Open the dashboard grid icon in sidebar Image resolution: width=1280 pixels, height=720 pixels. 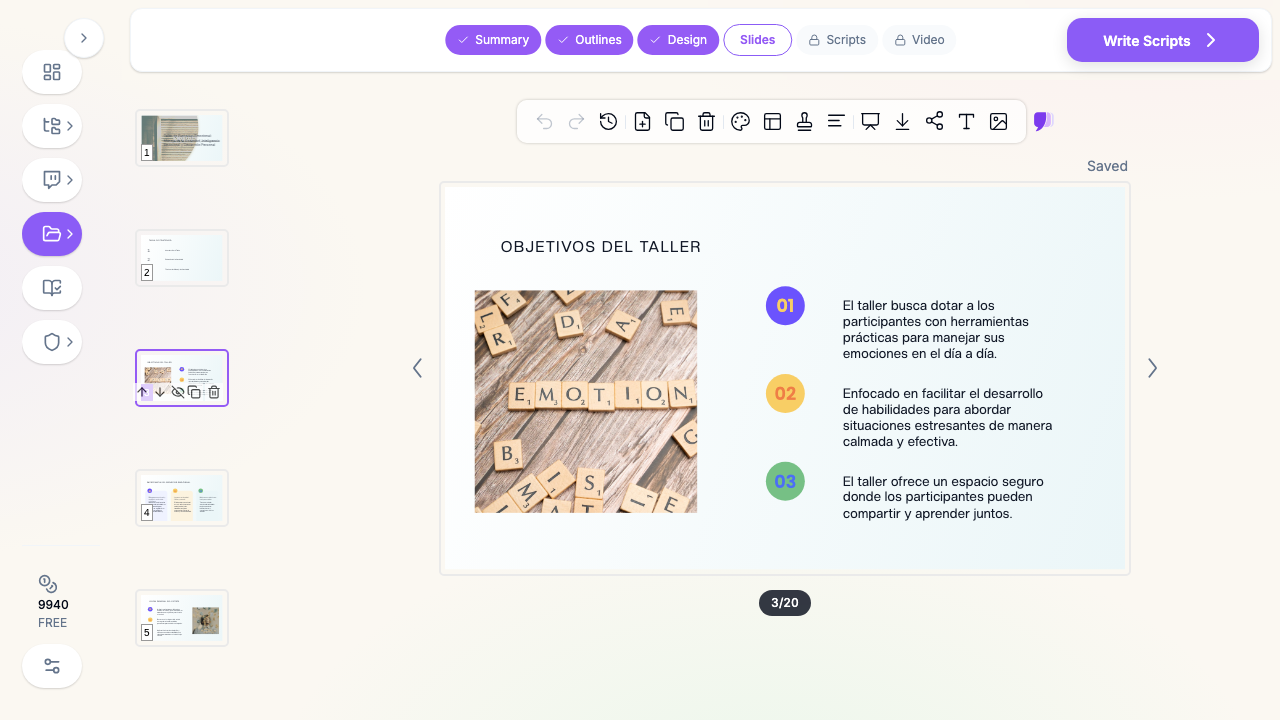[x=52, y=72]
